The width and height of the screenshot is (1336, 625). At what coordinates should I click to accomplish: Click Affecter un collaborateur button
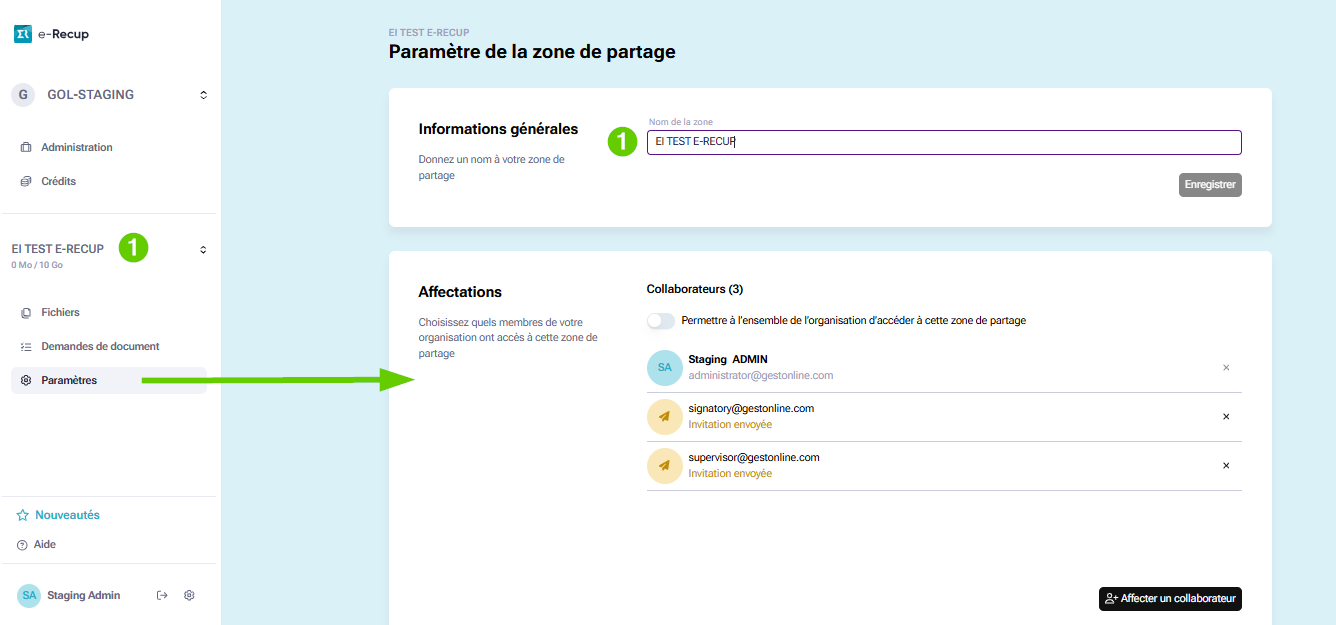point(1170,599)
